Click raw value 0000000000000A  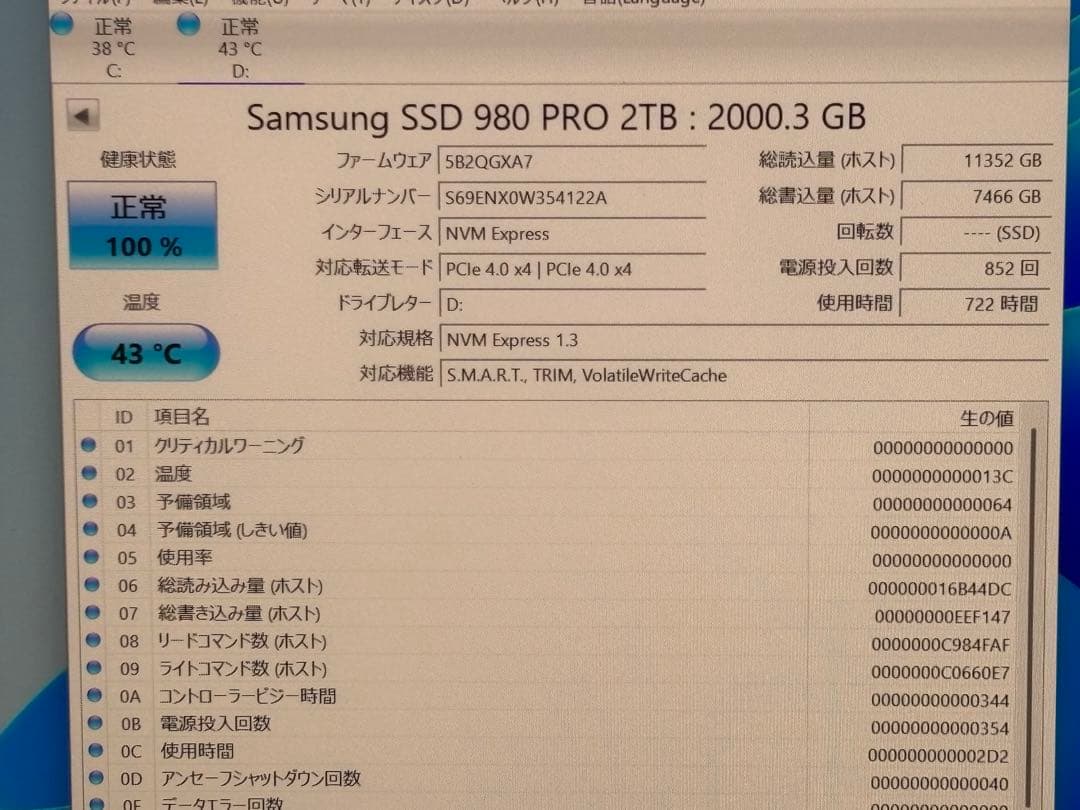pos(941,533)
